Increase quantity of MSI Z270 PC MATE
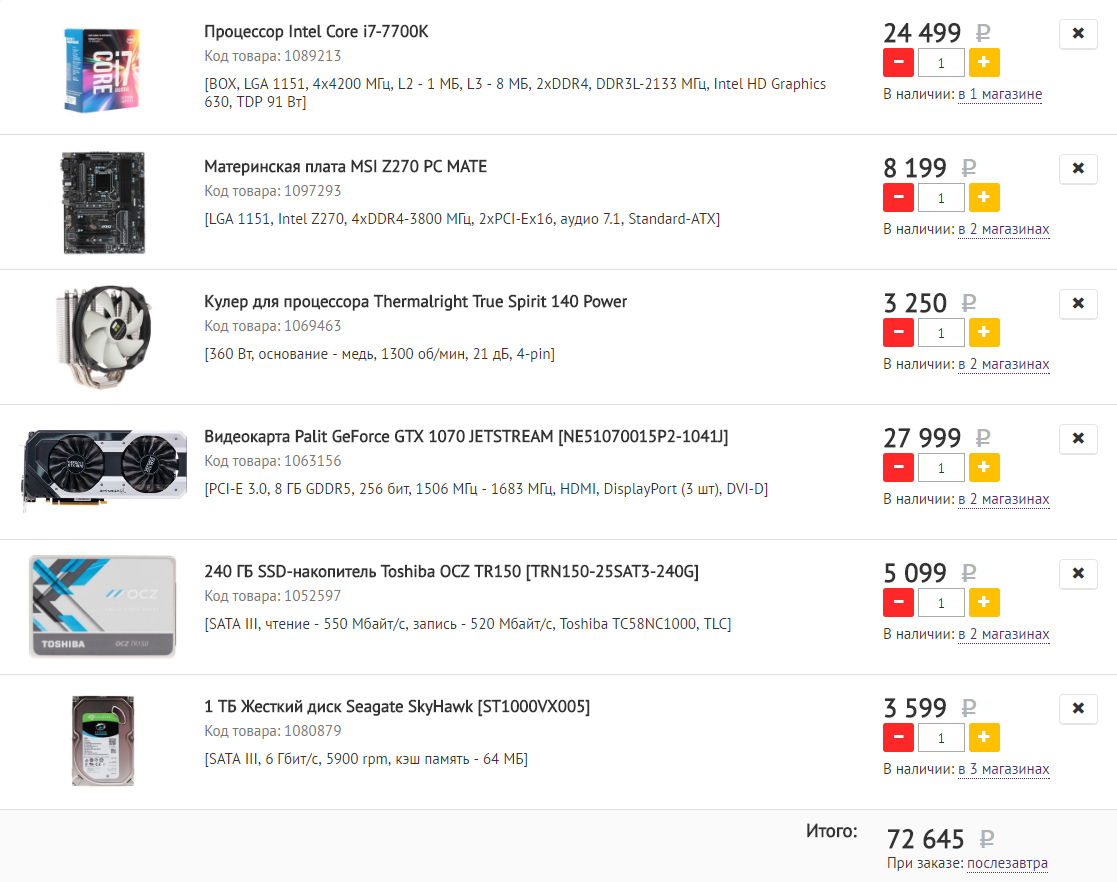This screenshot has width=1117, height=882. (x=984, y=198)
